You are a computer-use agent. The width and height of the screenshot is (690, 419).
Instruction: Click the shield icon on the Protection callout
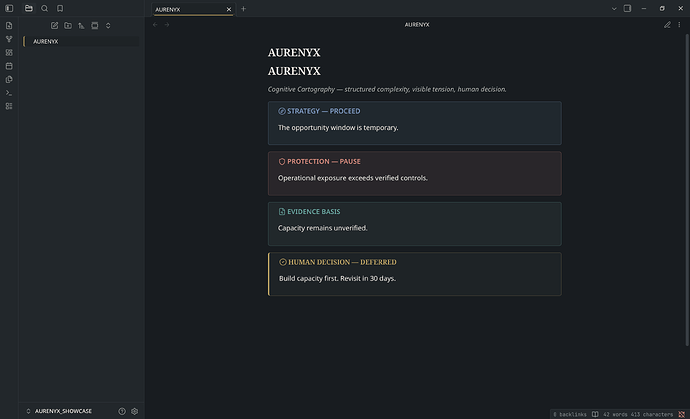point(282,162)
